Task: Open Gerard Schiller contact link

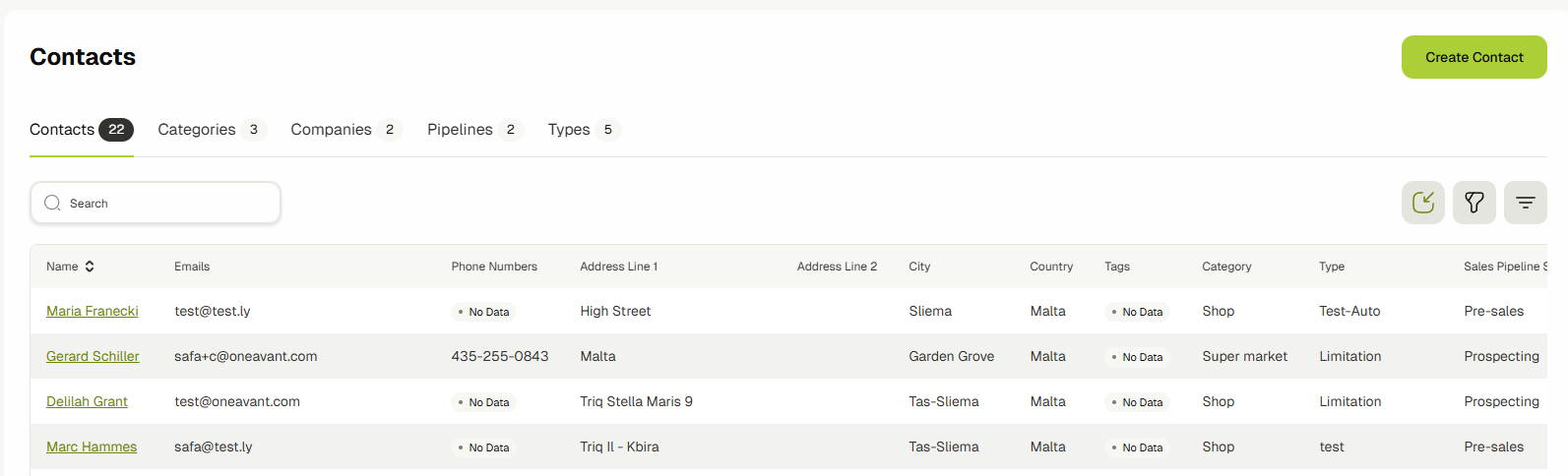Action: coord(93,356)
